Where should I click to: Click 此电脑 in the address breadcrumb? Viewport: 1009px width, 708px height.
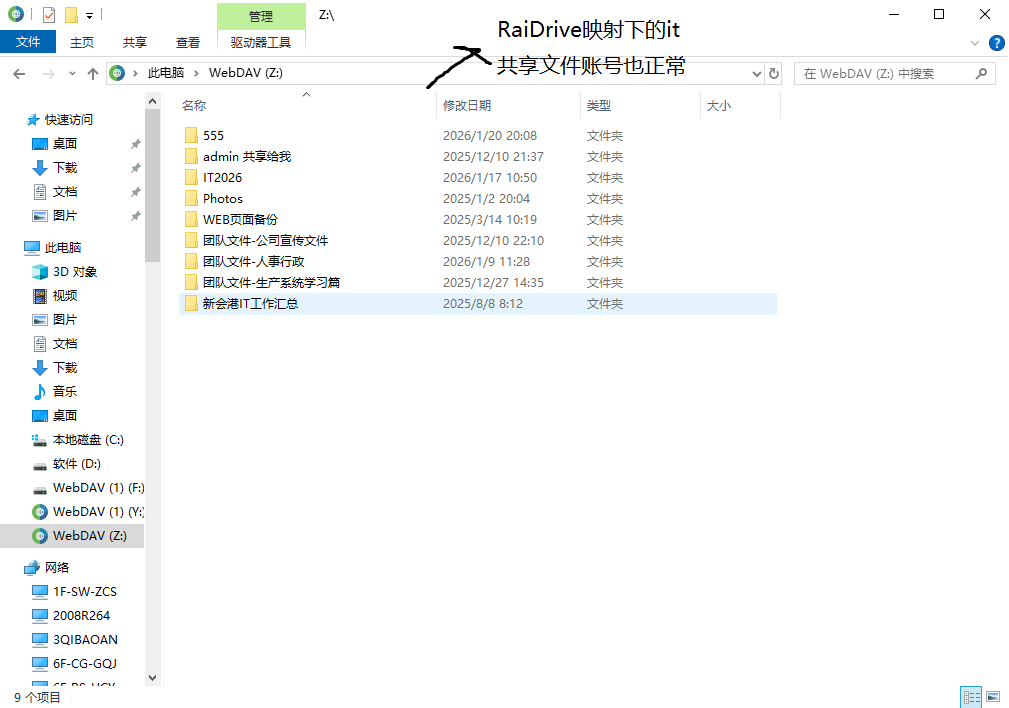(x=166, y=73)
